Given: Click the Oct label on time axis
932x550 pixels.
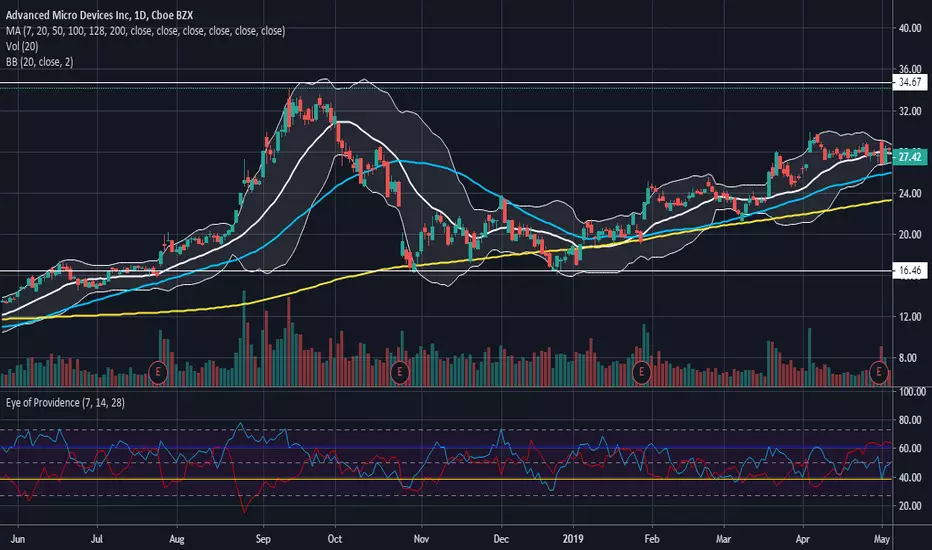Looking at the screenshot, I should [335, 539].
